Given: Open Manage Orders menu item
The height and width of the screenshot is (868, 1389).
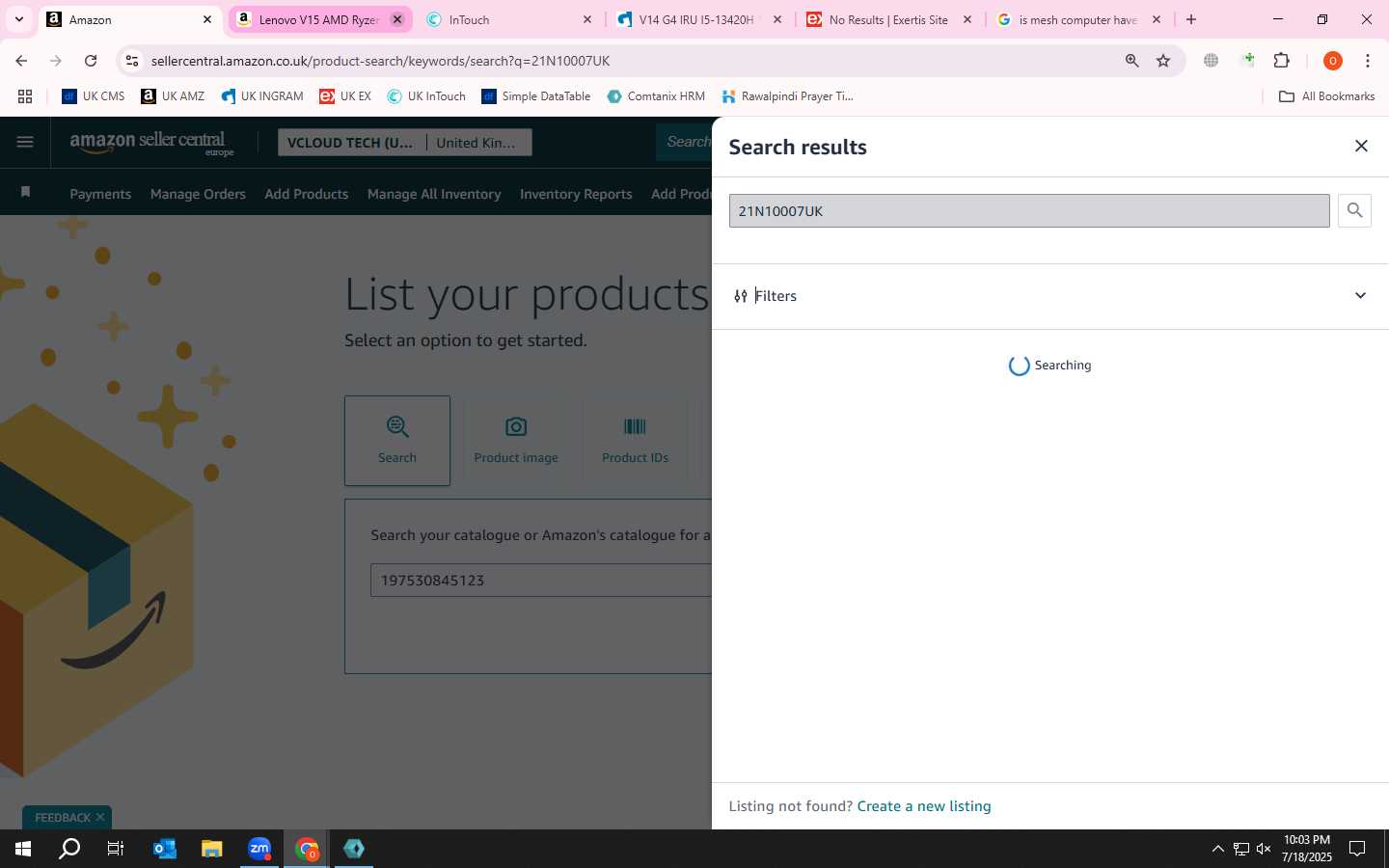Looking at the screenshot, I should pyautogui.click(x=198, y=194).
